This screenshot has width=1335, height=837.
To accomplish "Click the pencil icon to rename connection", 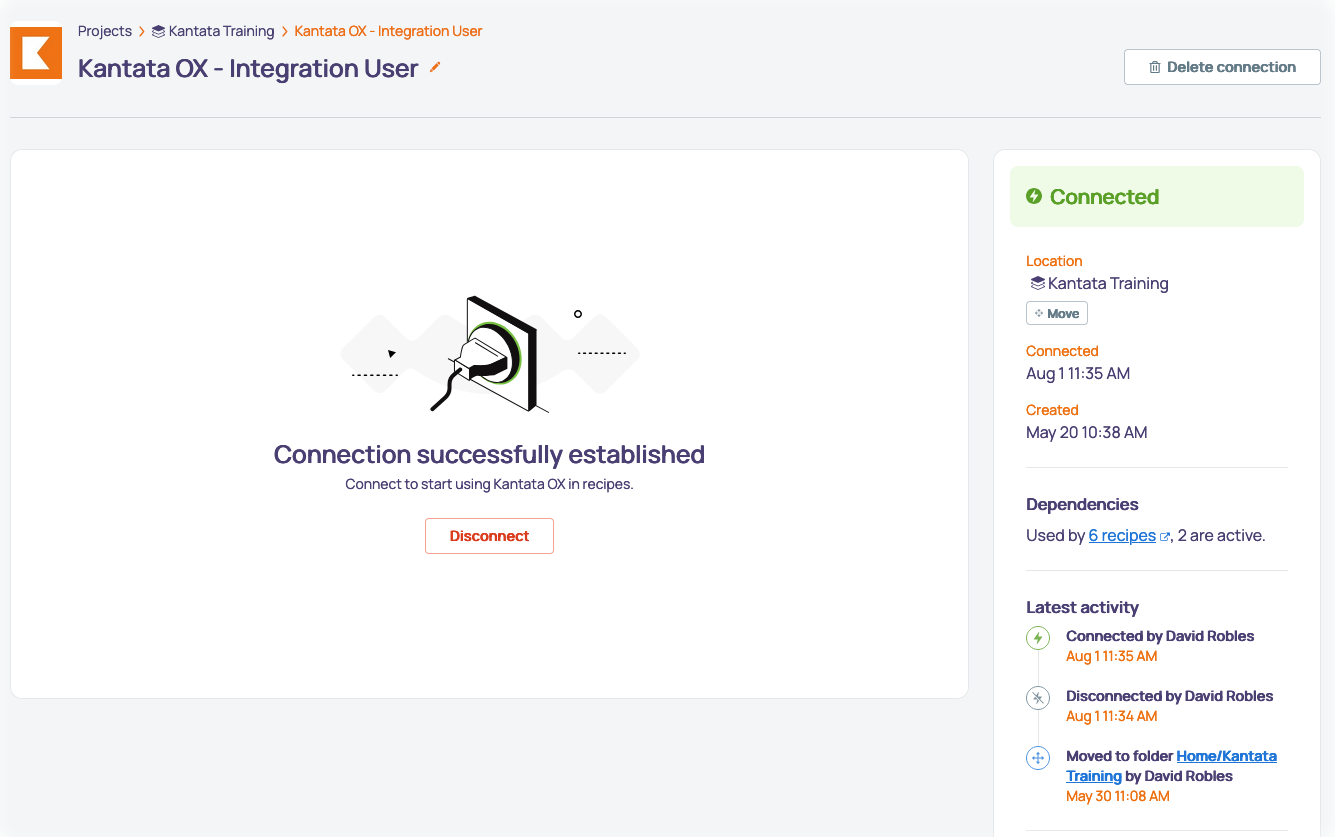I will pos(435,68).
